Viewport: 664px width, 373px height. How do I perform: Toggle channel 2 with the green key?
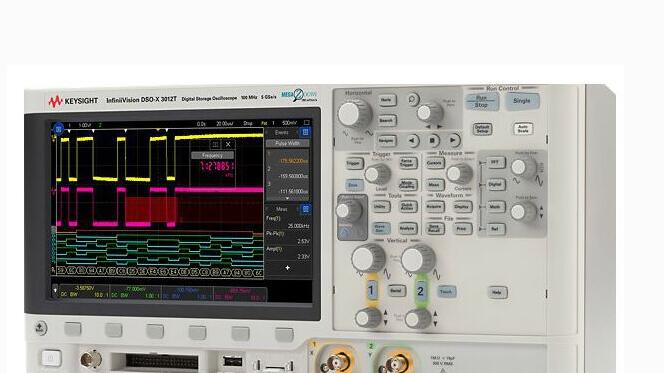(x=420, y=291)
